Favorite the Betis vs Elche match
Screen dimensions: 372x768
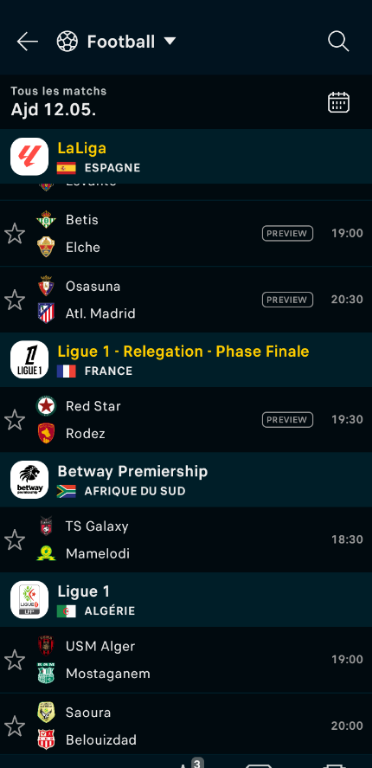[x=15, y=234]
